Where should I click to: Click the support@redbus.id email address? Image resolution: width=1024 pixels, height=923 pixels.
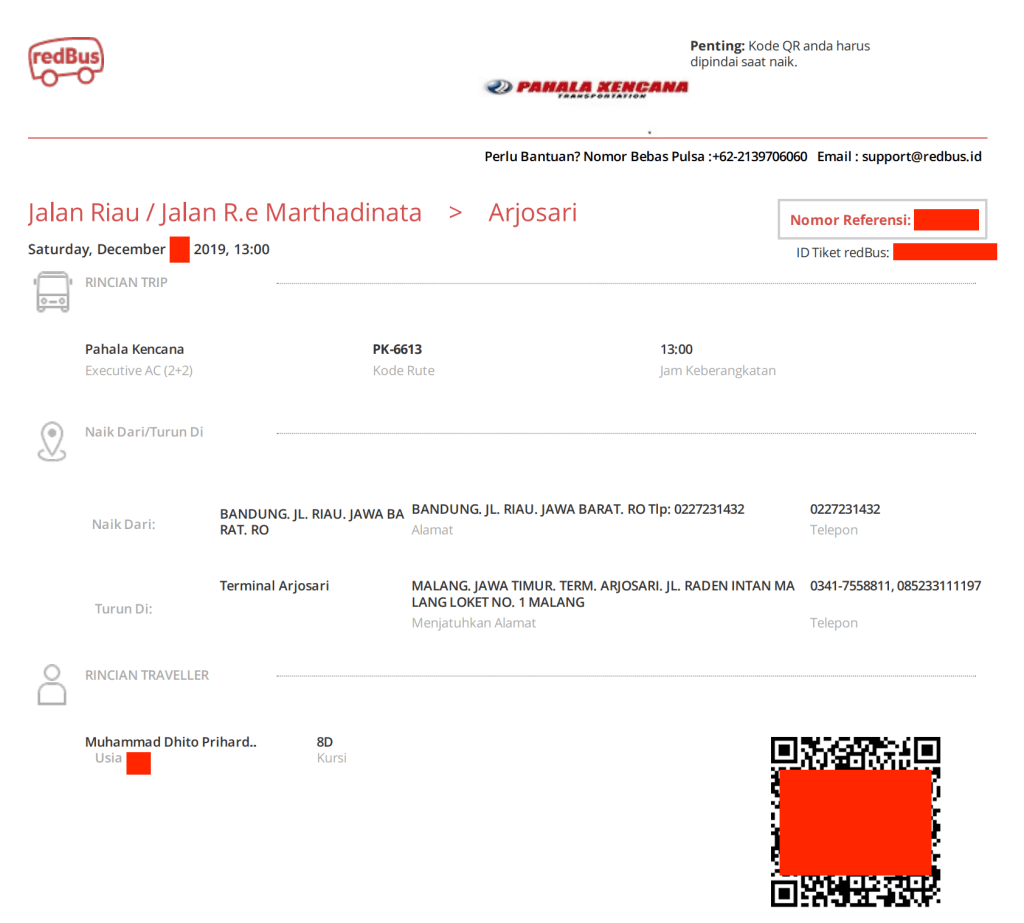(921, 157)
